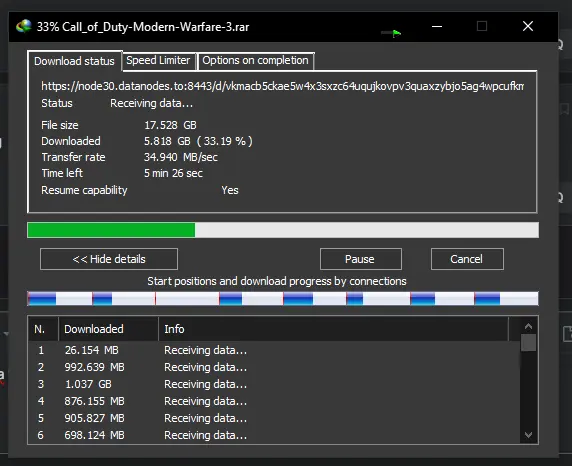Click the connection list scrollbar thumb
This screenshot has height=466, width=572.
528,342
